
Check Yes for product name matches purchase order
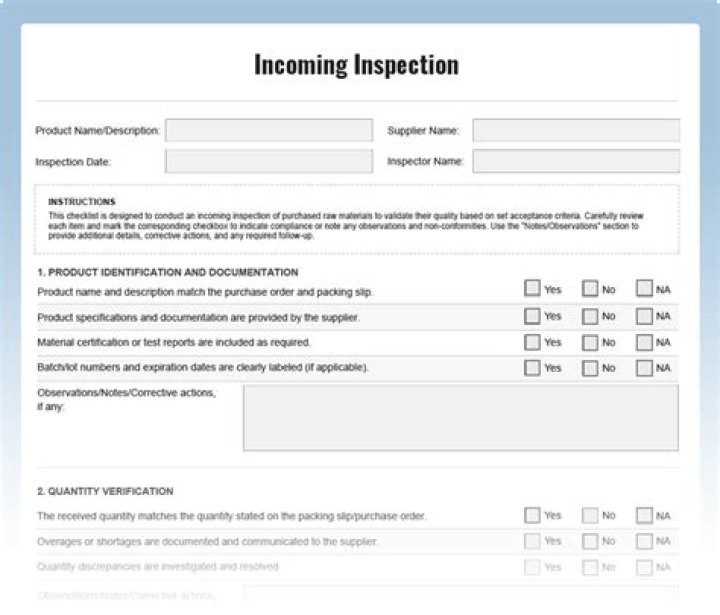point(532,289)
